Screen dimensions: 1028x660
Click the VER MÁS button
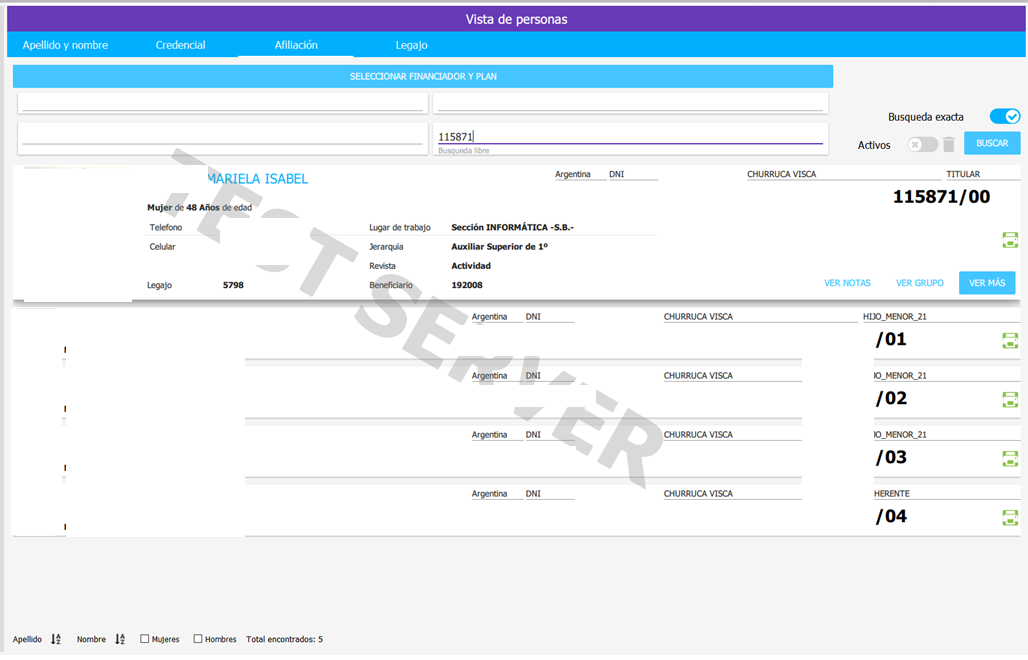point(987,283)
